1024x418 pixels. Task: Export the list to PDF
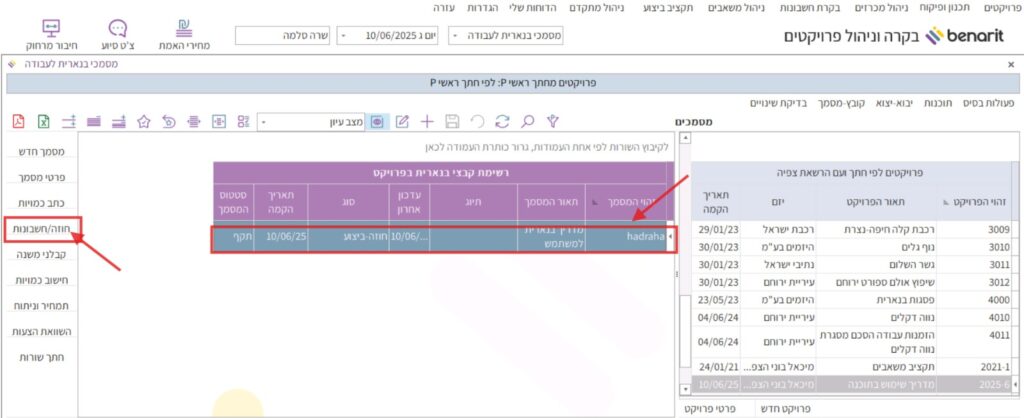pyautogui.click(x=18, y=121)
